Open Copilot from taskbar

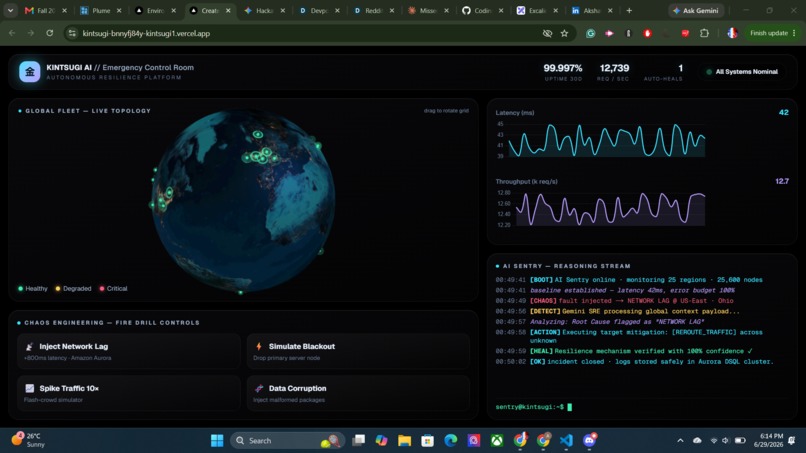click(381, 440)
